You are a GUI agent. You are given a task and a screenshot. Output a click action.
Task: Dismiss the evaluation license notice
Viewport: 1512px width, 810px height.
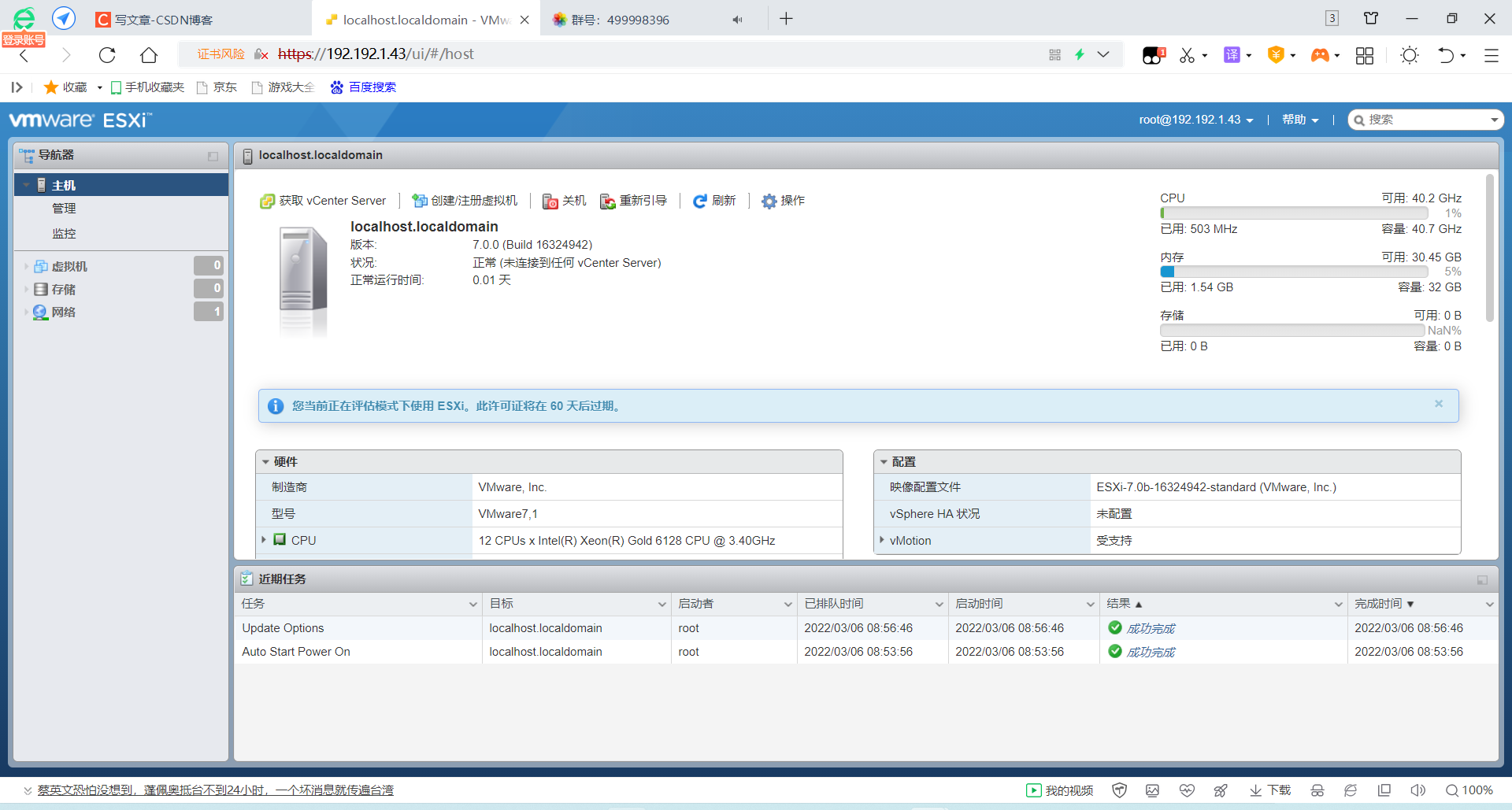click(x=1439, y=404)
